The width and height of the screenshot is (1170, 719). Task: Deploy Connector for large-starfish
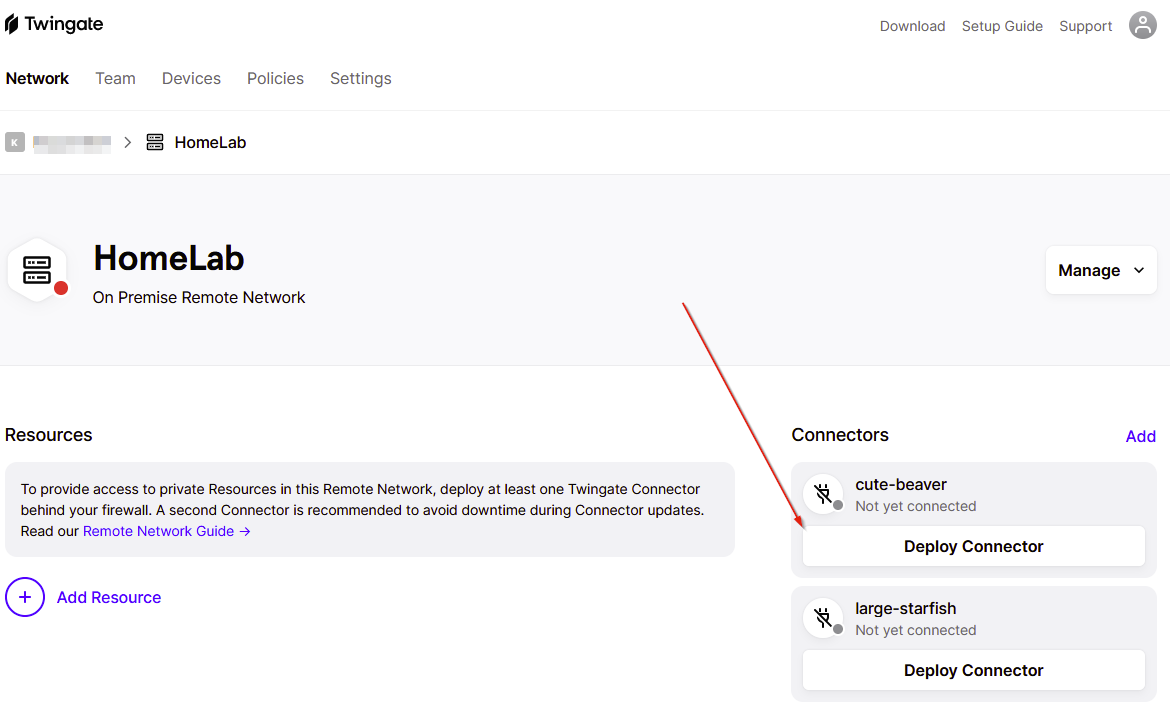[973, 671]
